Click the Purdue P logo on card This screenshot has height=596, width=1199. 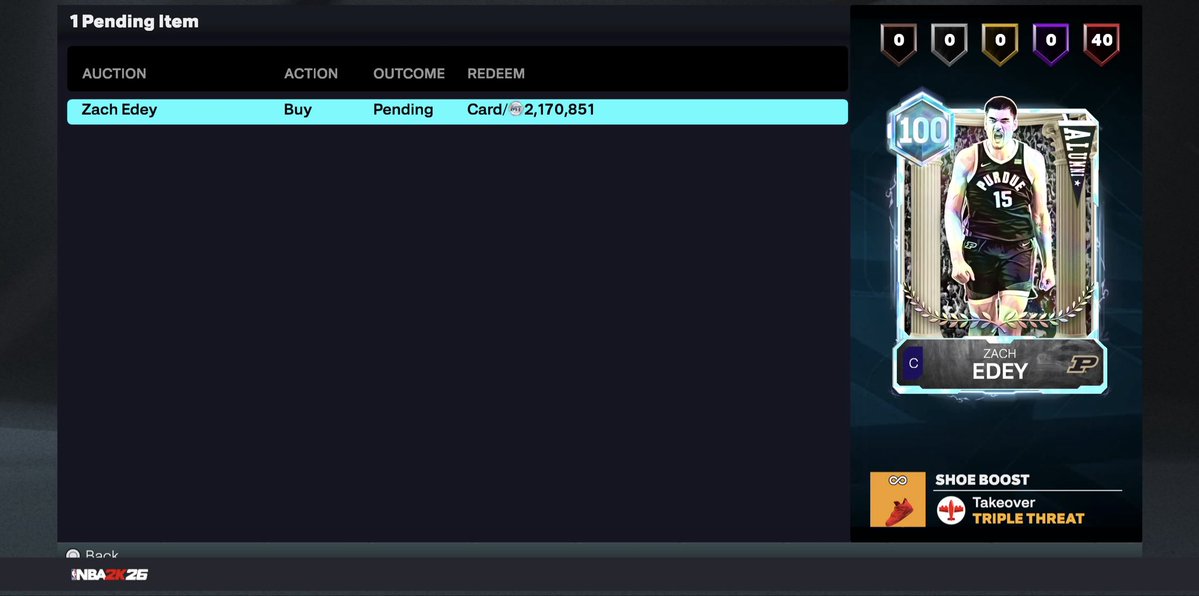click(1083, 364)
